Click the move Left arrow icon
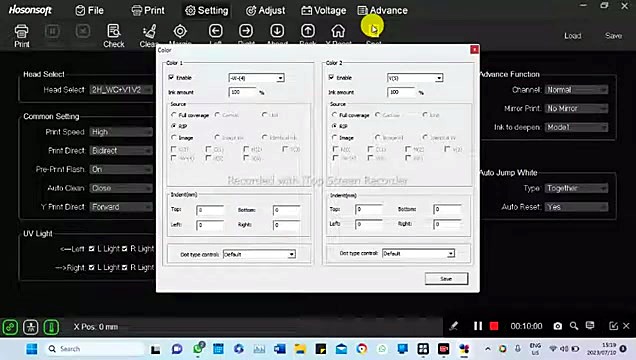This screenshot has height=360, width=636. pos(216,31)
